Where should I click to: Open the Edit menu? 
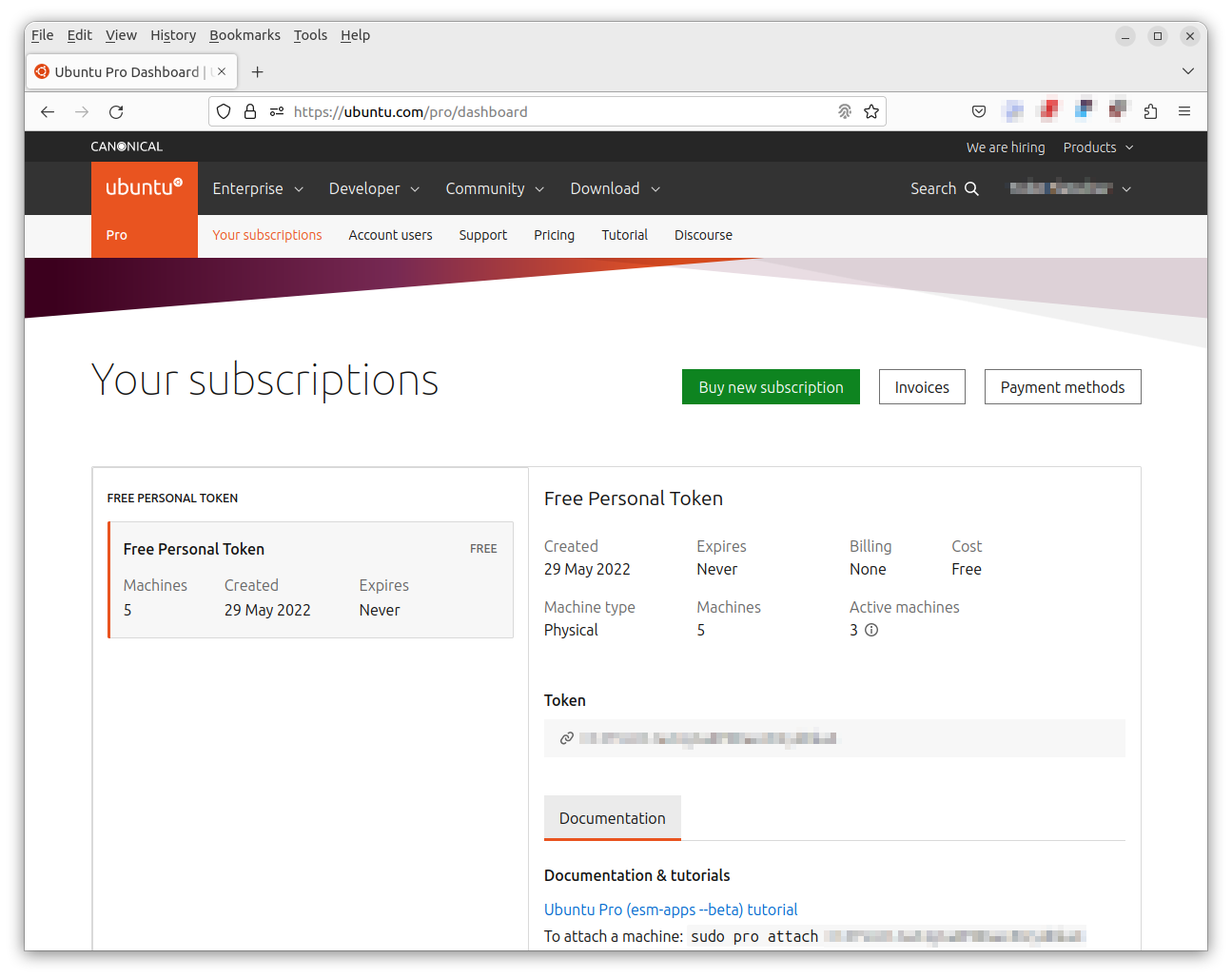80,35
